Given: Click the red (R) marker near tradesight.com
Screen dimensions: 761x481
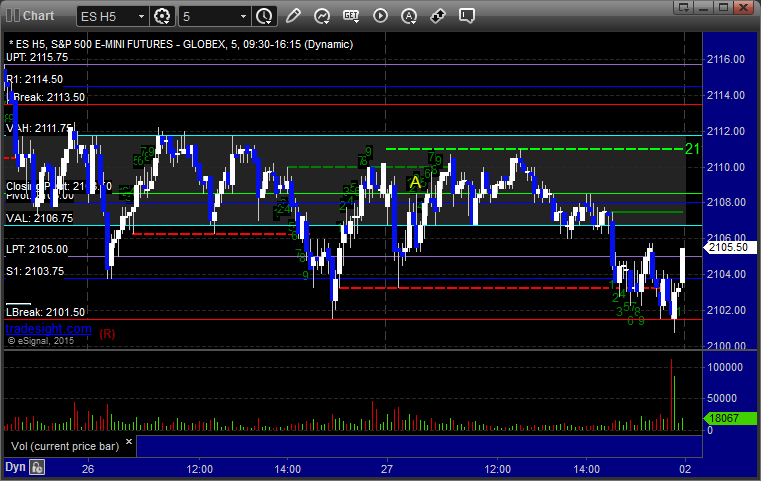Looking at the screenshot, I should [107, 334].
